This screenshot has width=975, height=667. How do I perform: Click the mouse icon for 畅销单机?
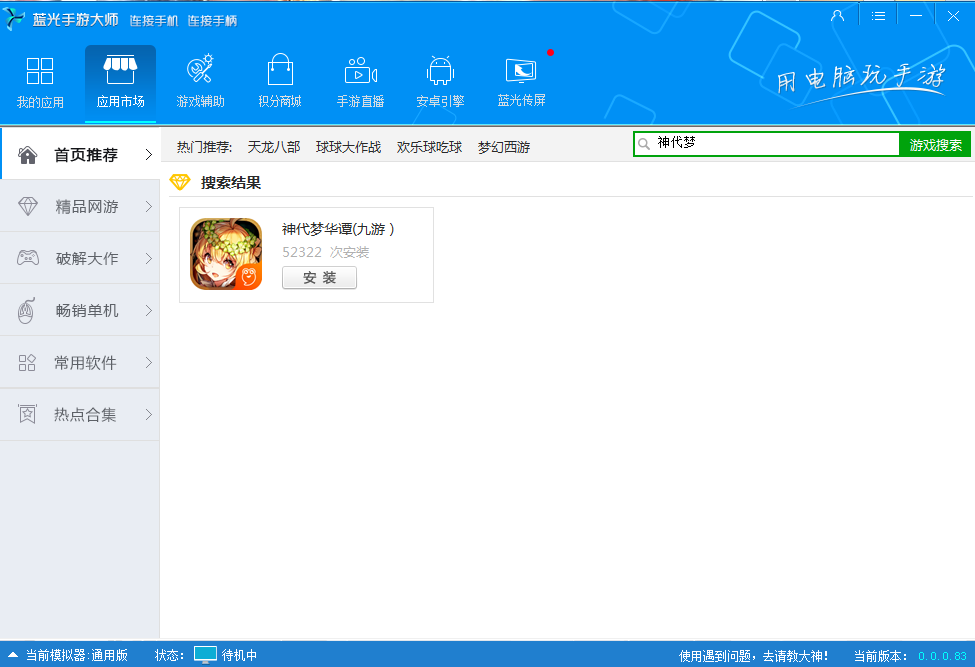tap(26, 310)
